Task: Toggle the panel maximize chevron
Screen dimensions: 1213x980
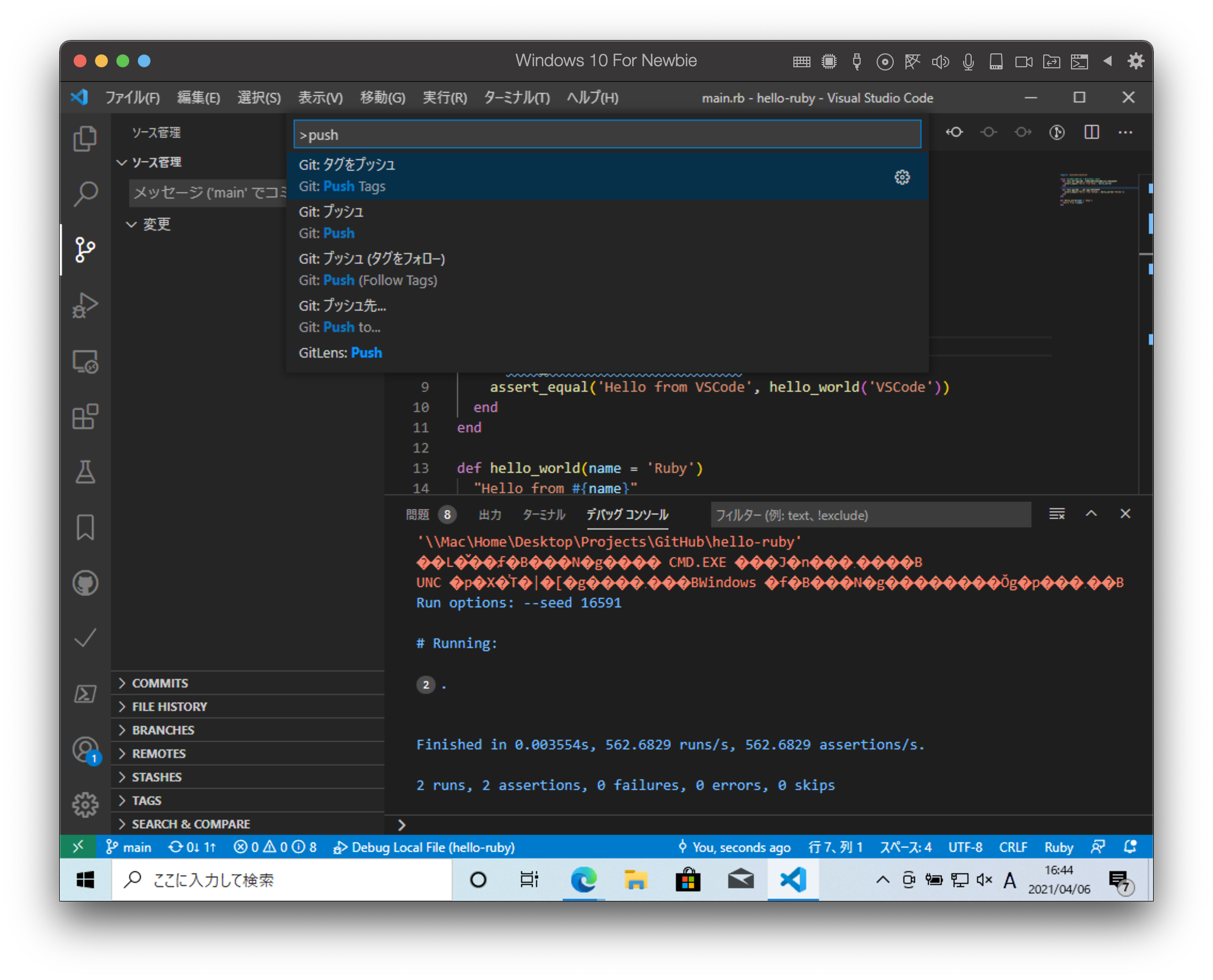Action: tap(1092, 514)
